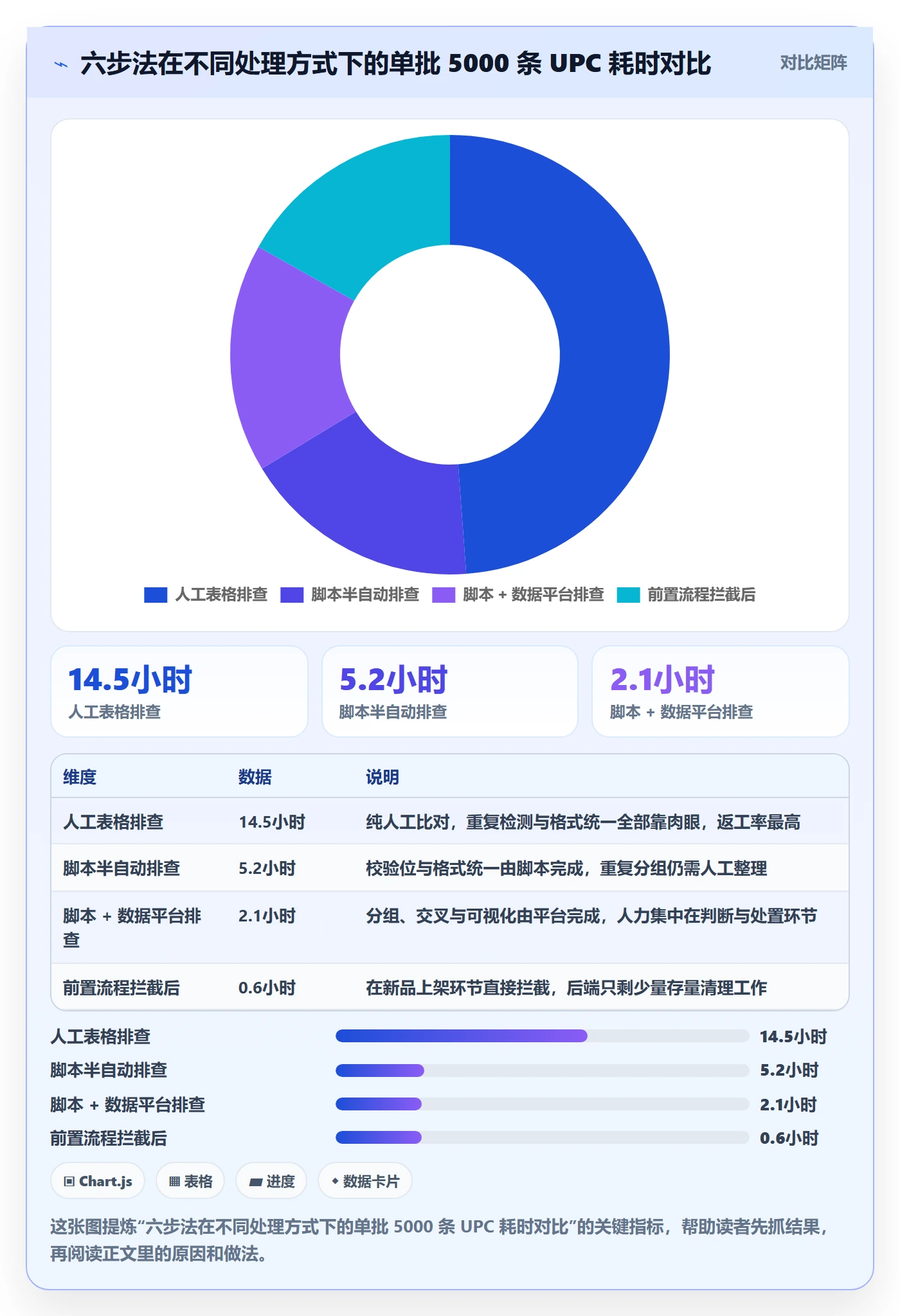900x1316 pixels.
Task: Click the 数据 column header
Action: tap(255, 777)
